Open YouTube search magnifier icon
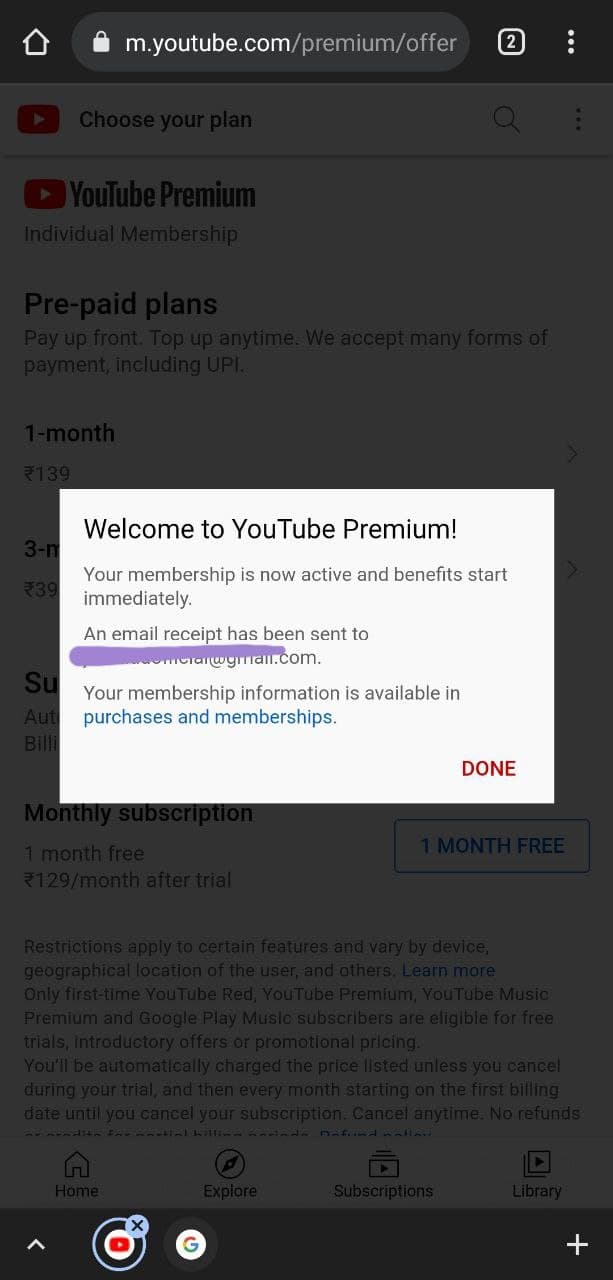 [x=507, y=120]
